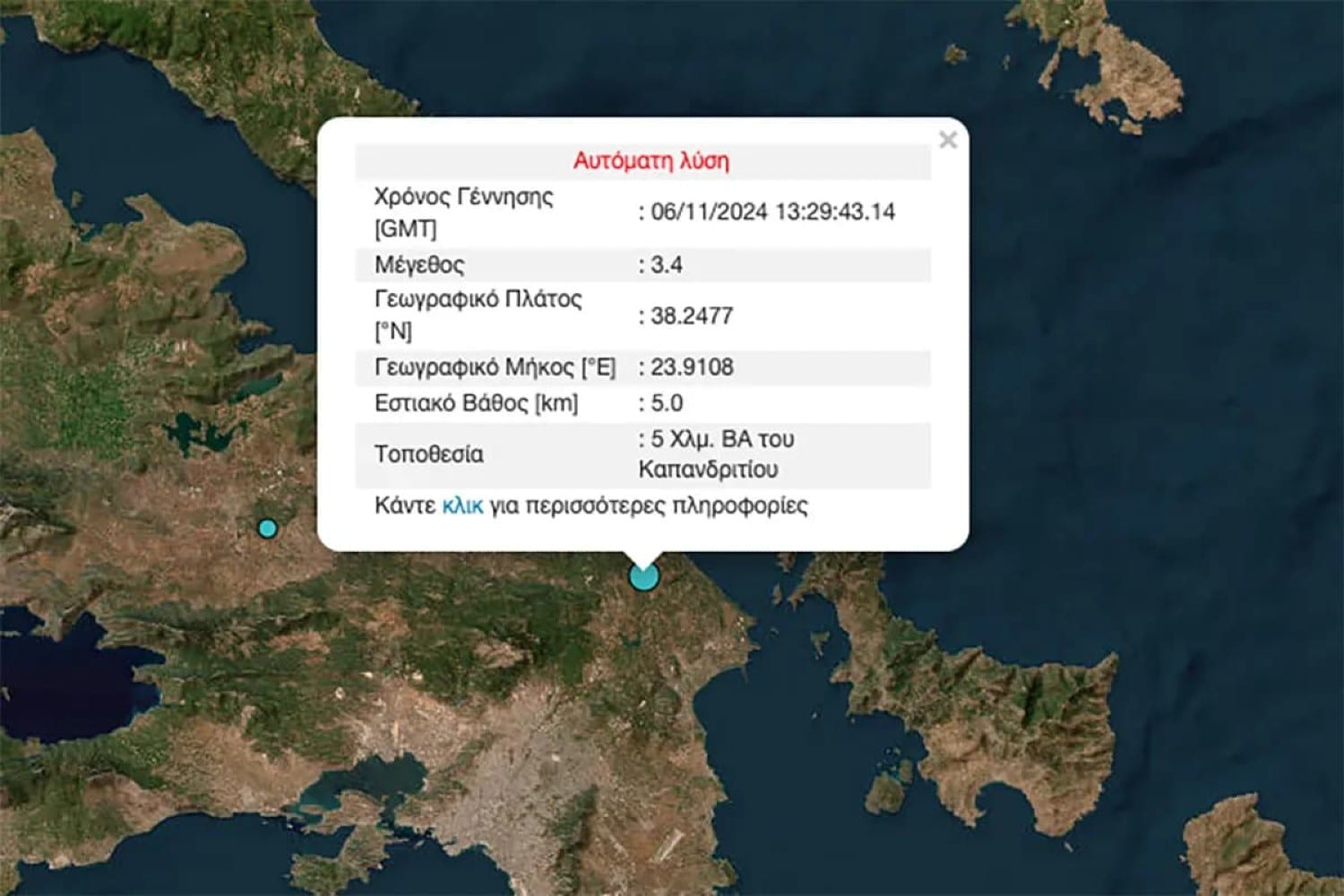Click the 'Χρόνος Γέννησης' label

(463, 197)
